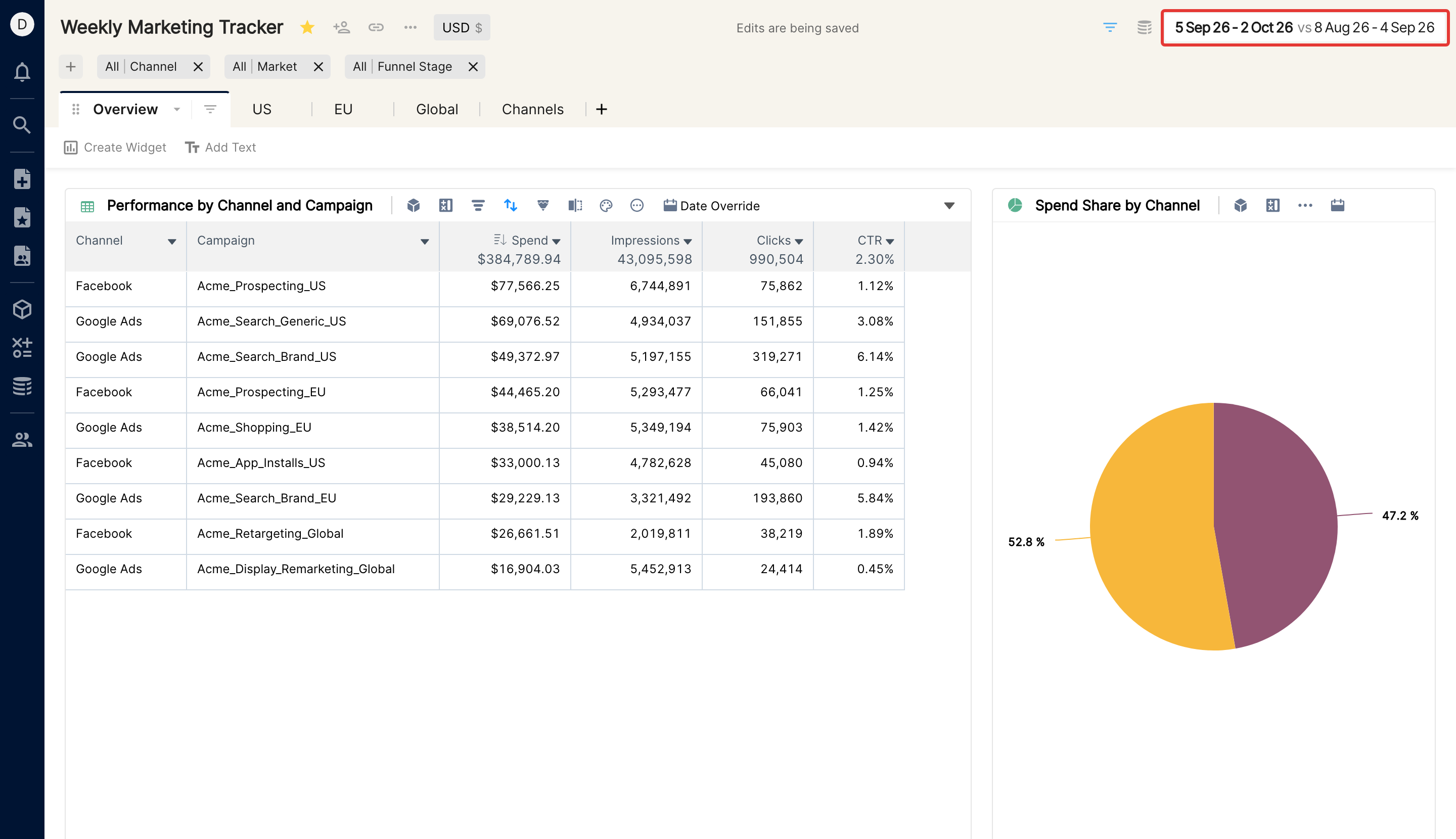Switch to the Channels tab
Screen dimensions: 1456x839
point(532,110)
